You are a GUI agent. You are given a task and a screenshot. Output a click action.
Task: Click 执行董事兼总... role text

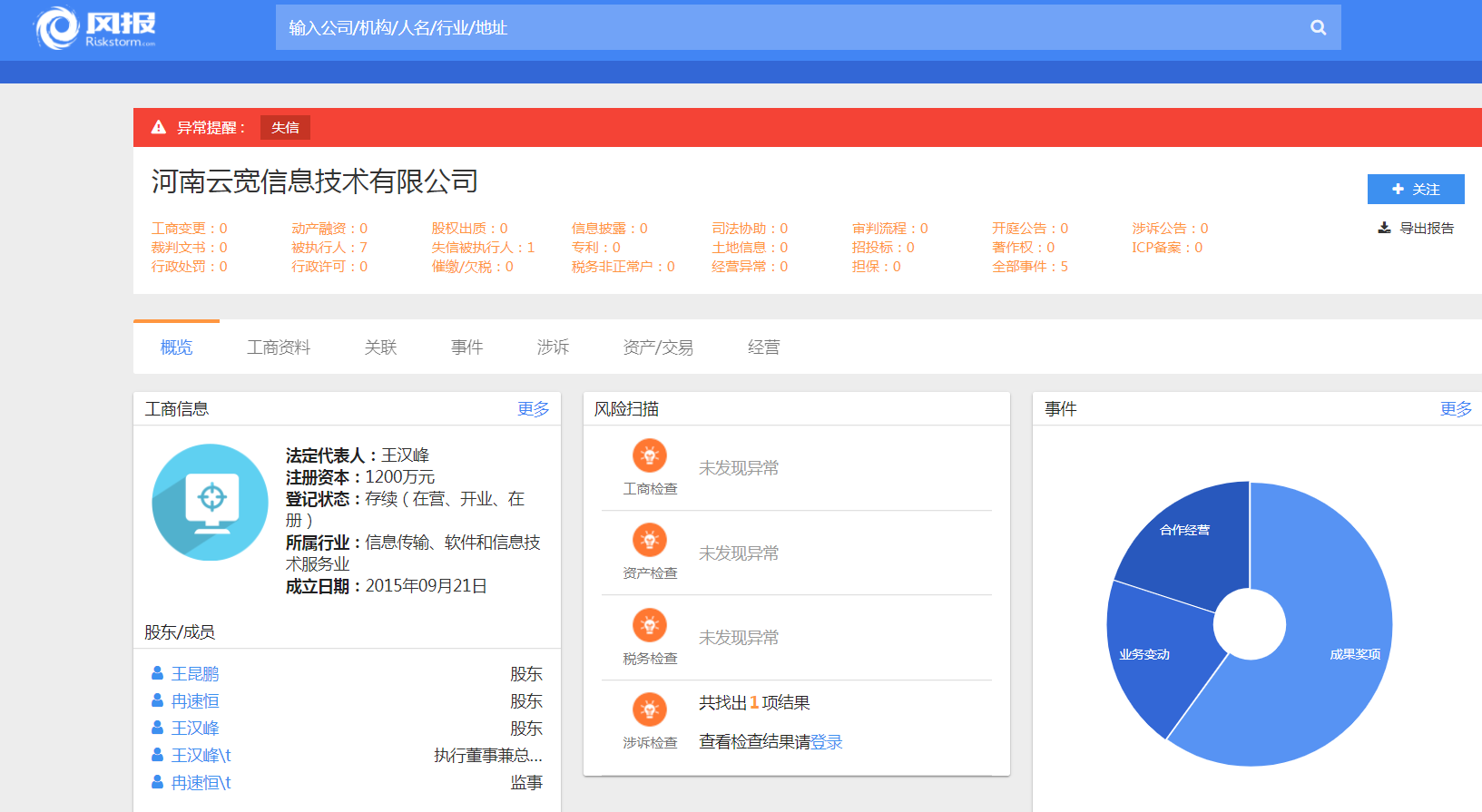pyautogui.click(x=488, y=756)
